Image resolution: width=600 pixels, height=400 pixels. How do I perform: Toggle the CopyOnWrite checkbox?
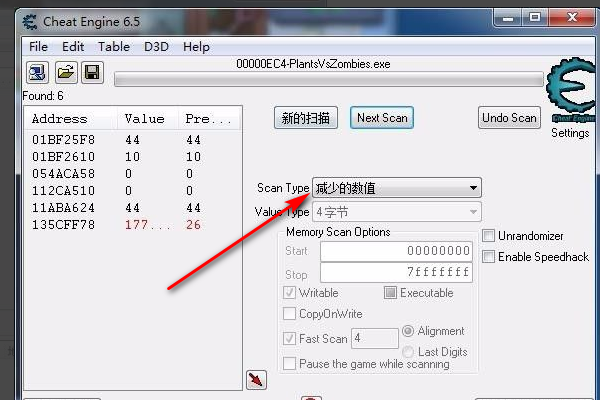pyautogui.click(x=289, y=313)
